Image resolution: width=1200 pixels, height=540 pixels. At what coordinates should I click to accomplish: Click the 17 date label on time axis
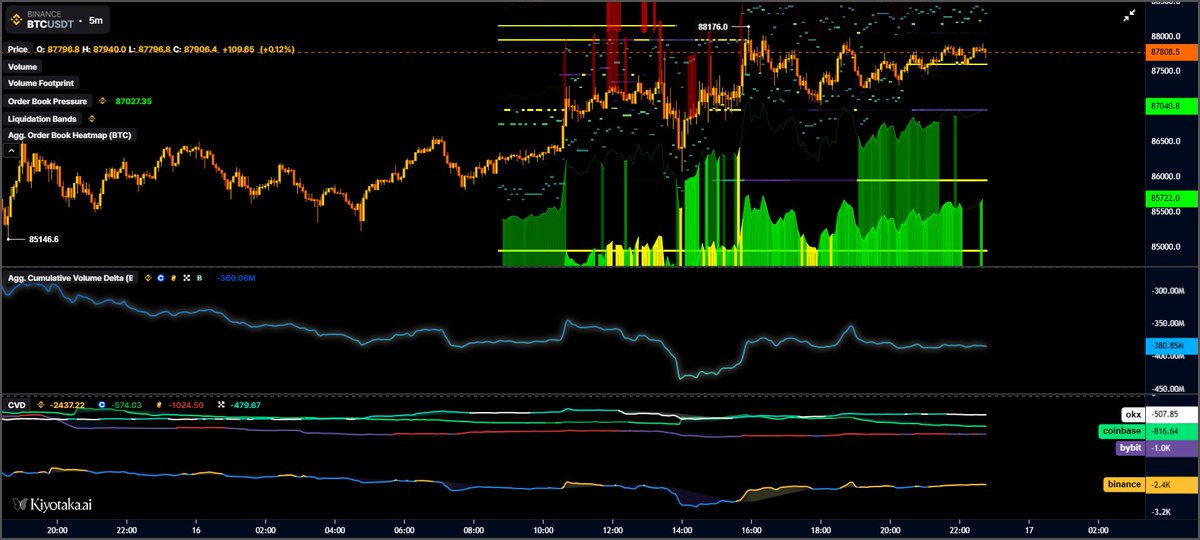(1029, 529)
